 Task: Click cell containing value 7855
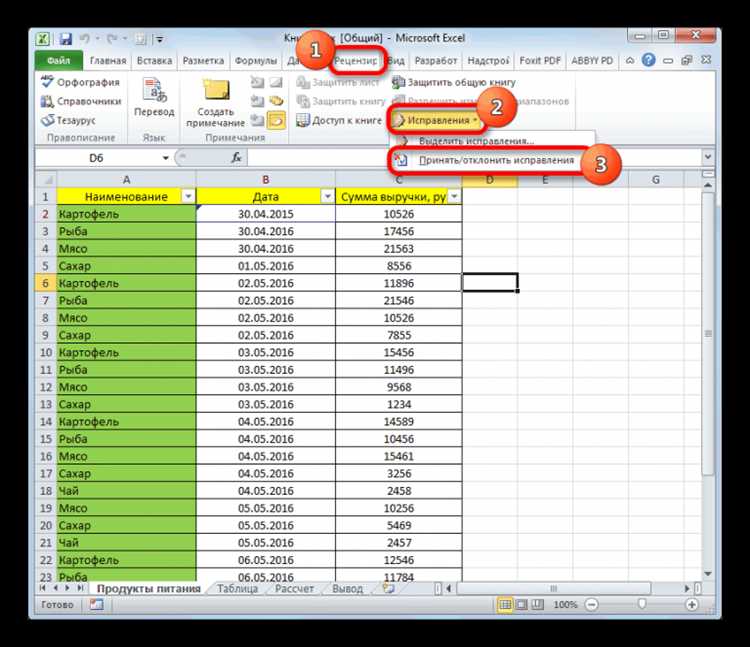[x=399, y=335]
